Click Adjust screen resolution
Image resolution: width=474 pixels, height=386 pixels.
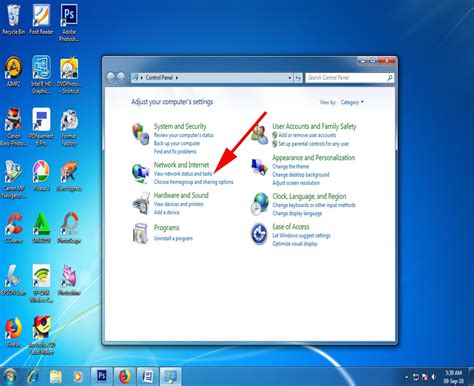point(296,183)
